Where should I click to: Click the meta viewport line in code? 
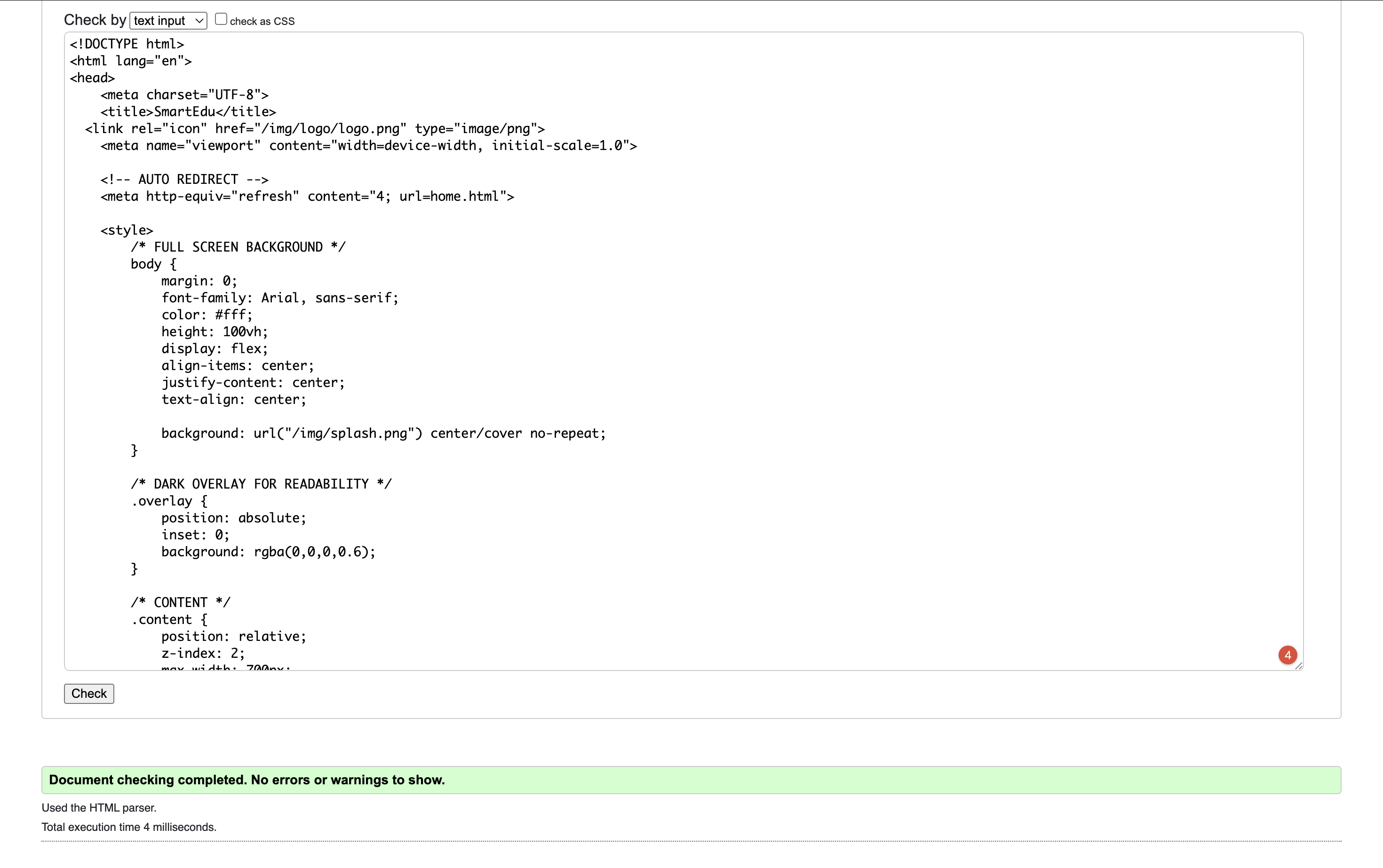(x=368, y=146)
